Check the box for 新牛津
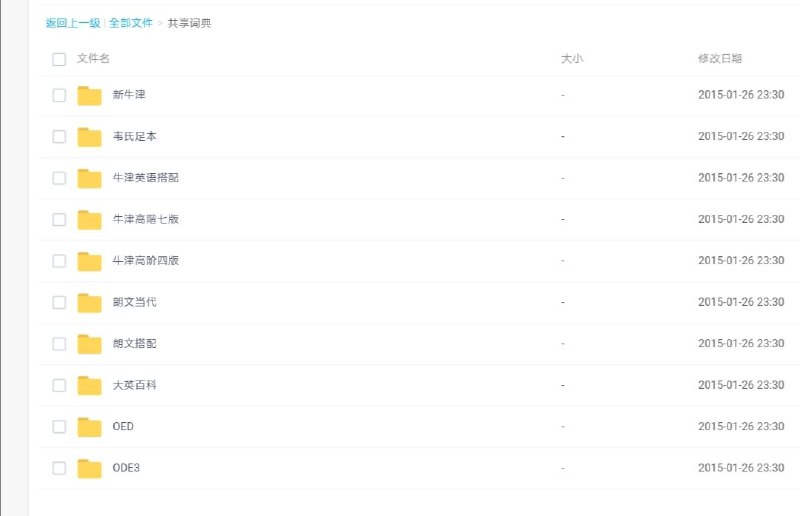Image resolution: width=800 pixels, height=516 pixels. coord(59,95)
